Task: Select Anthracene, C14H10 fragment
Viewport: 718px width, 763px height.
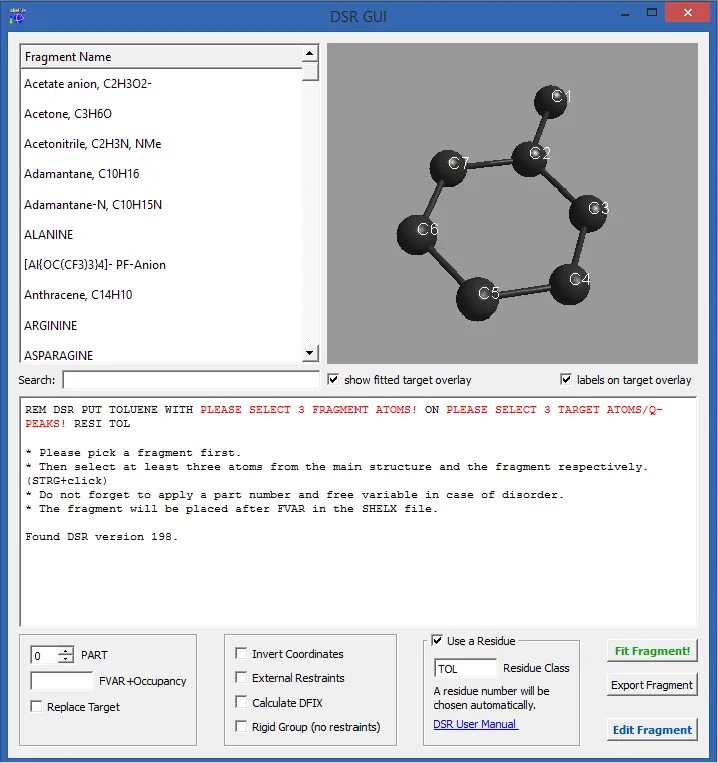Action: pyautogui.click(x=161, y=295)
